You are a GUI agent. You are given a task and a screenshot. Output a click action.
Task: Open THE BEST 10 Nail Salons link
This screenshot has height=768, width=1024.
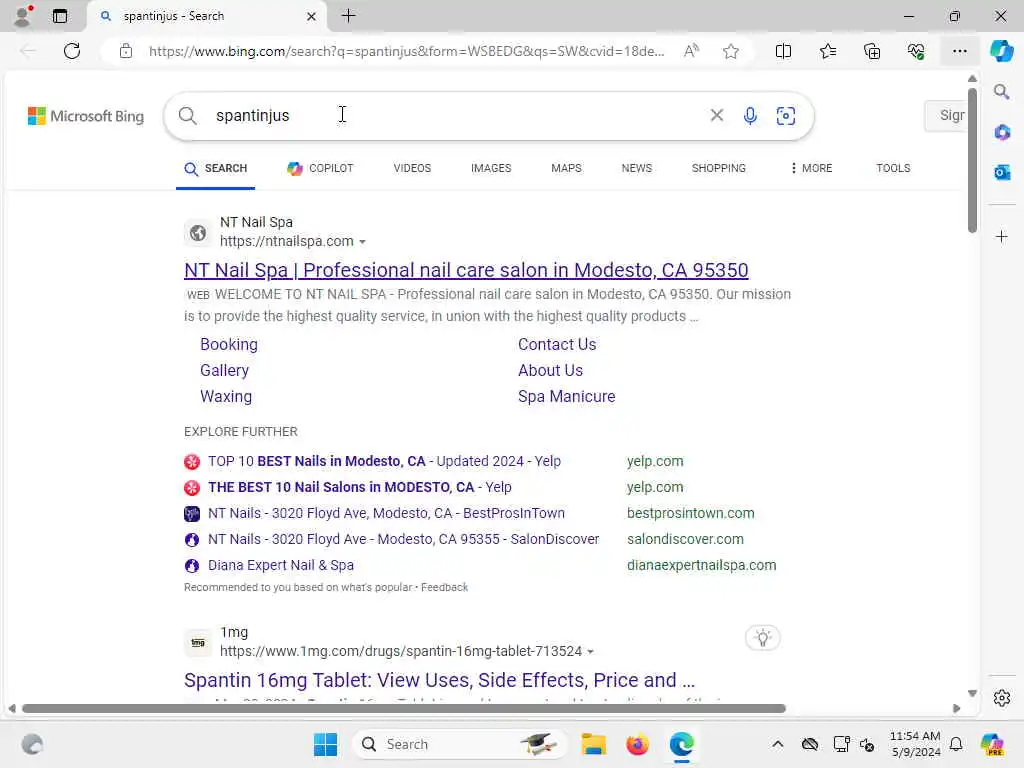[360, 487]
